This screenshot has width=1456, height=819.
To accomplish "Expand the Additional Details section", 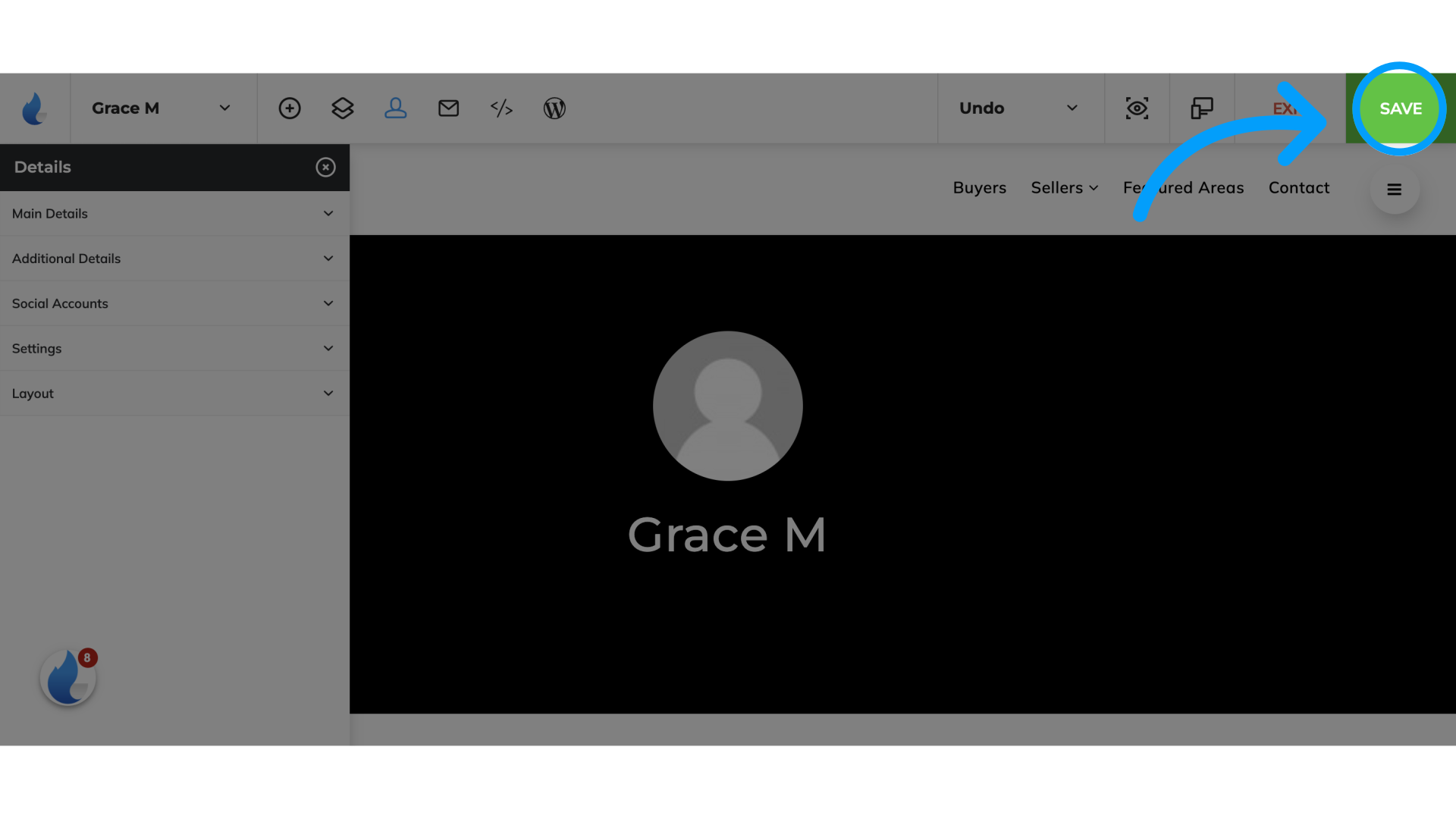I will [174, 259].
